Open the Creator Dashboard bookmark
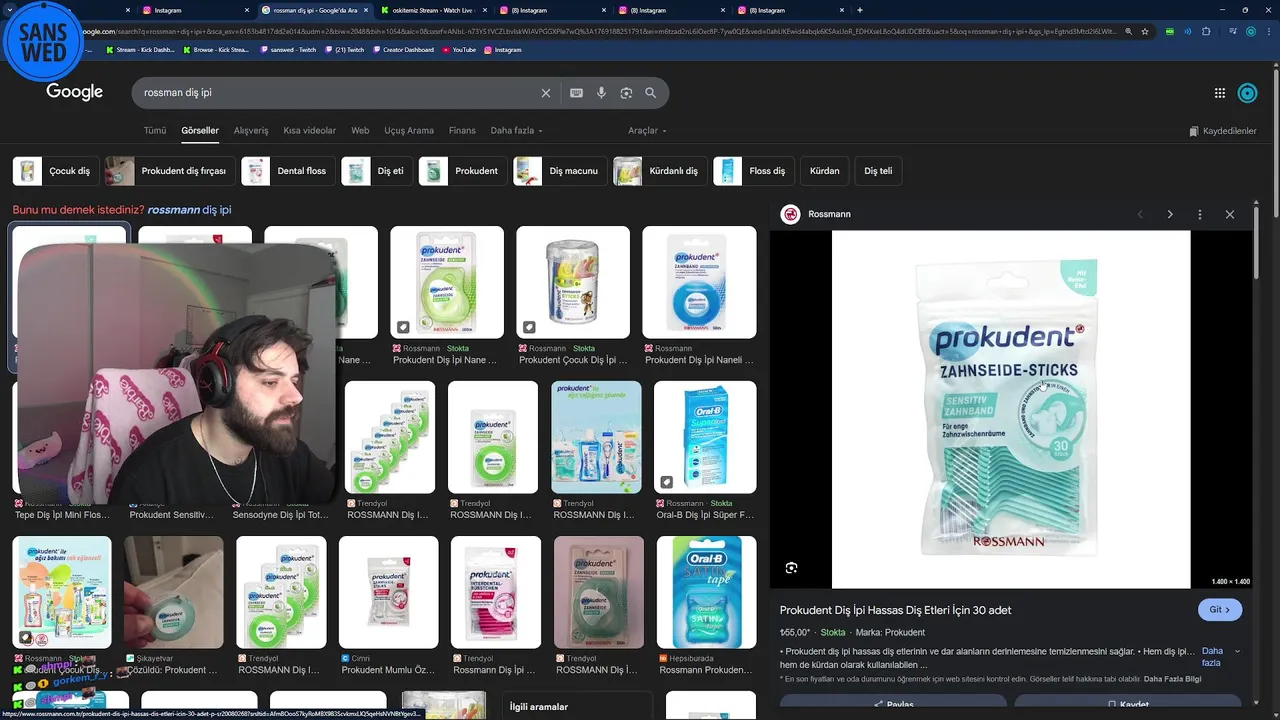Viewport: 1280px width, 720px height. [403, 49]
